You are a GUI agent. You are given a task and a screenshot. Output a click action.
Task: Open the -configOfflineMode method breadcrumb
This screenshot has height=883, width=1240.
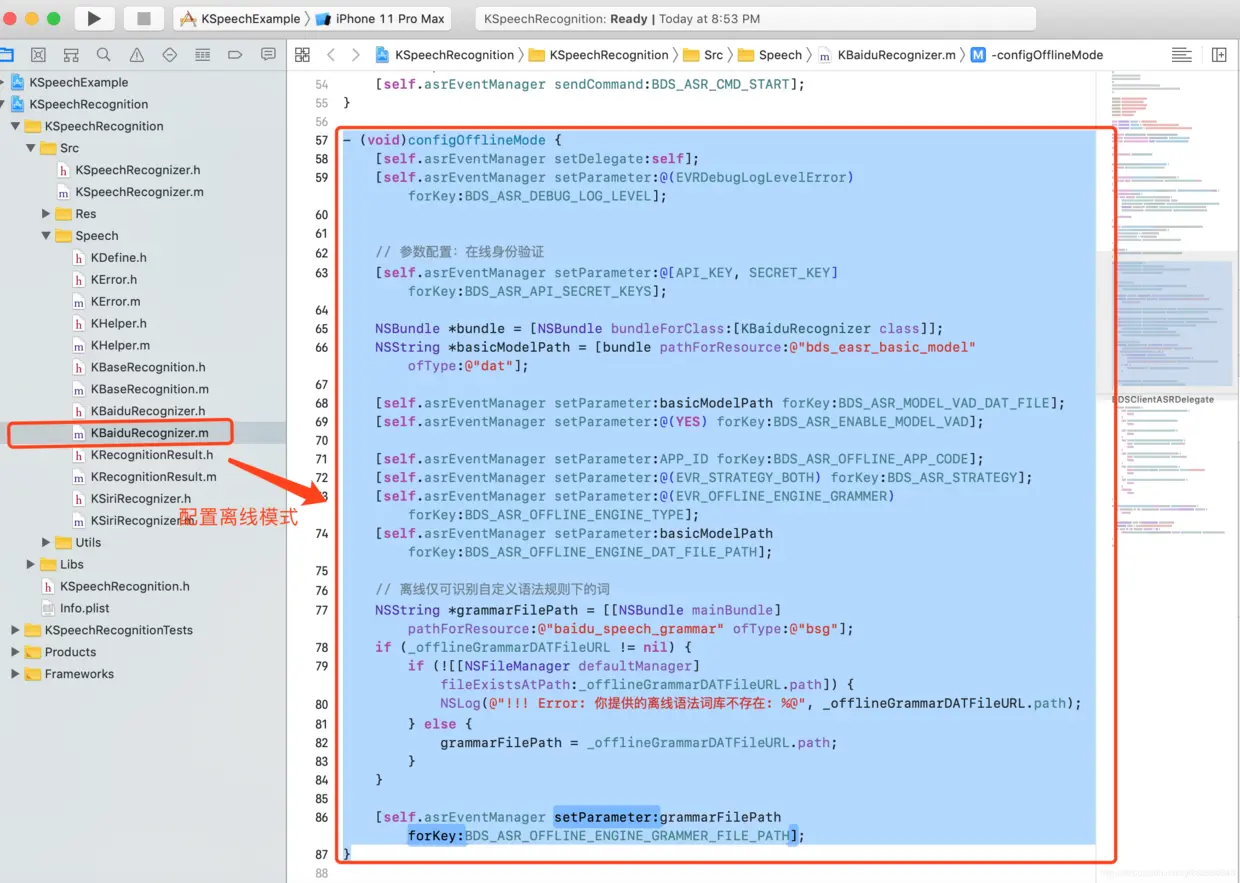pyautogui.click(x=1037, y=55)
